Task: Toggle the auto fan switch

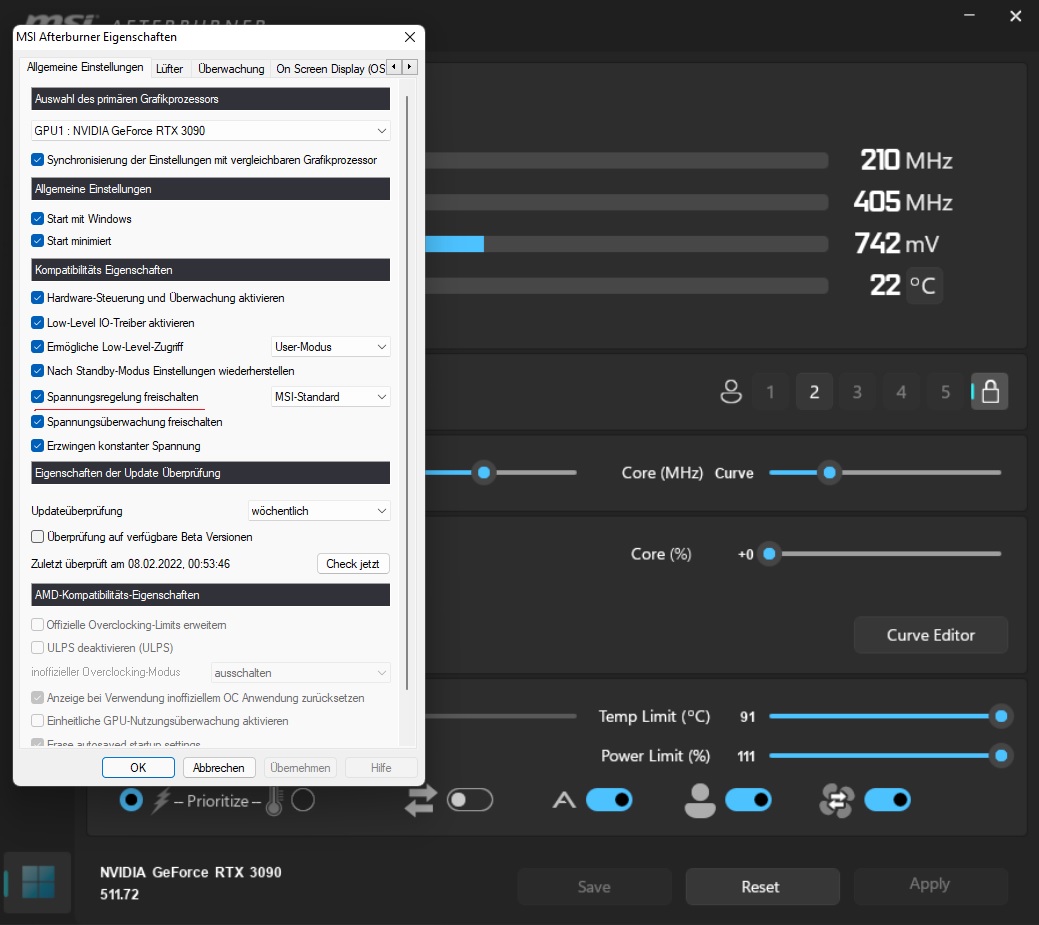Action: [609, 800]
